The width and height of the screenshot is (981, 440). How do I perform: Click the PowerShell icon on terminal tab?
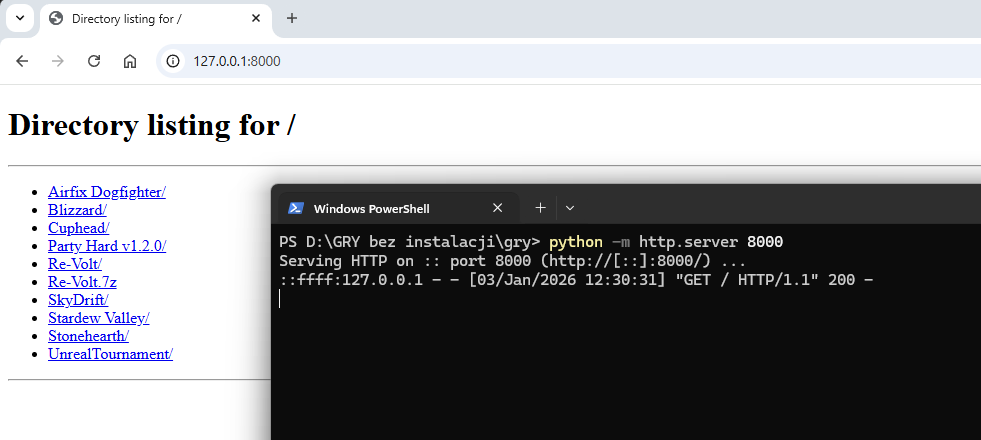tap(296, 208)
